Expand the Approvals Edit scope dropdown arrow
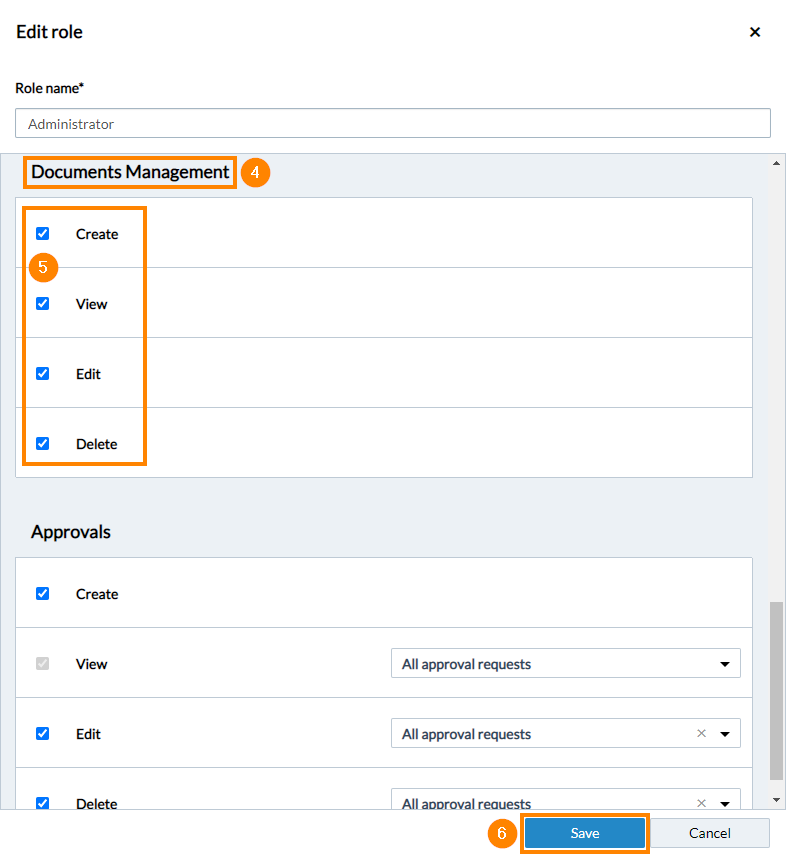 [x=725, y=734]
